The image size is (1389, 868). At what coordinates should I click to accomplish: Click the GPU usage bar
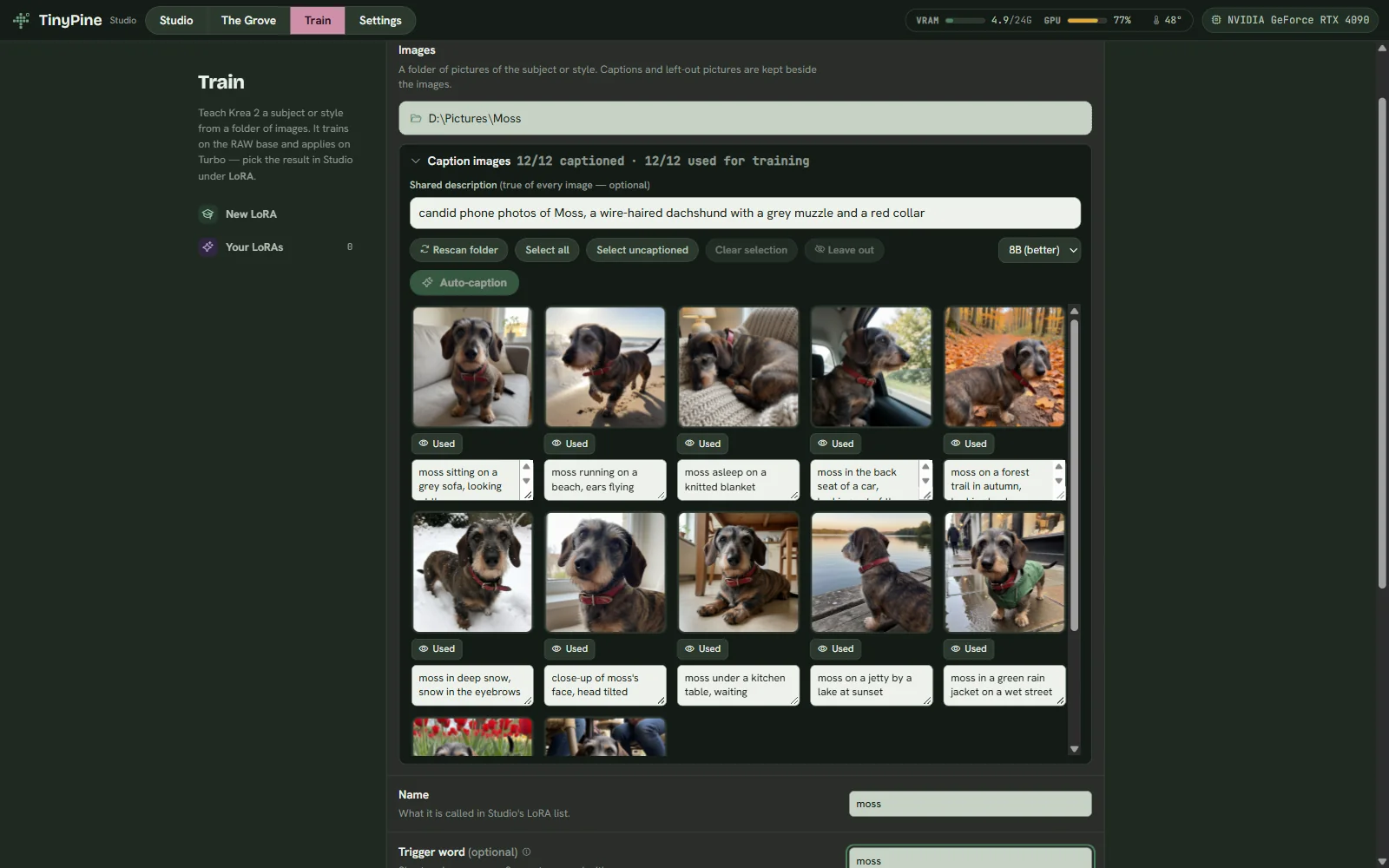[x=1087, y=20]
